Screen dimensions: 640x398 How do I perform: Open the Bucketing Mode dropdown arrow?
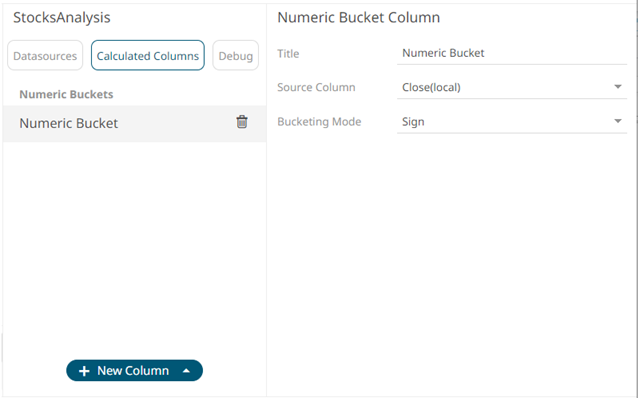coord(618,121)
